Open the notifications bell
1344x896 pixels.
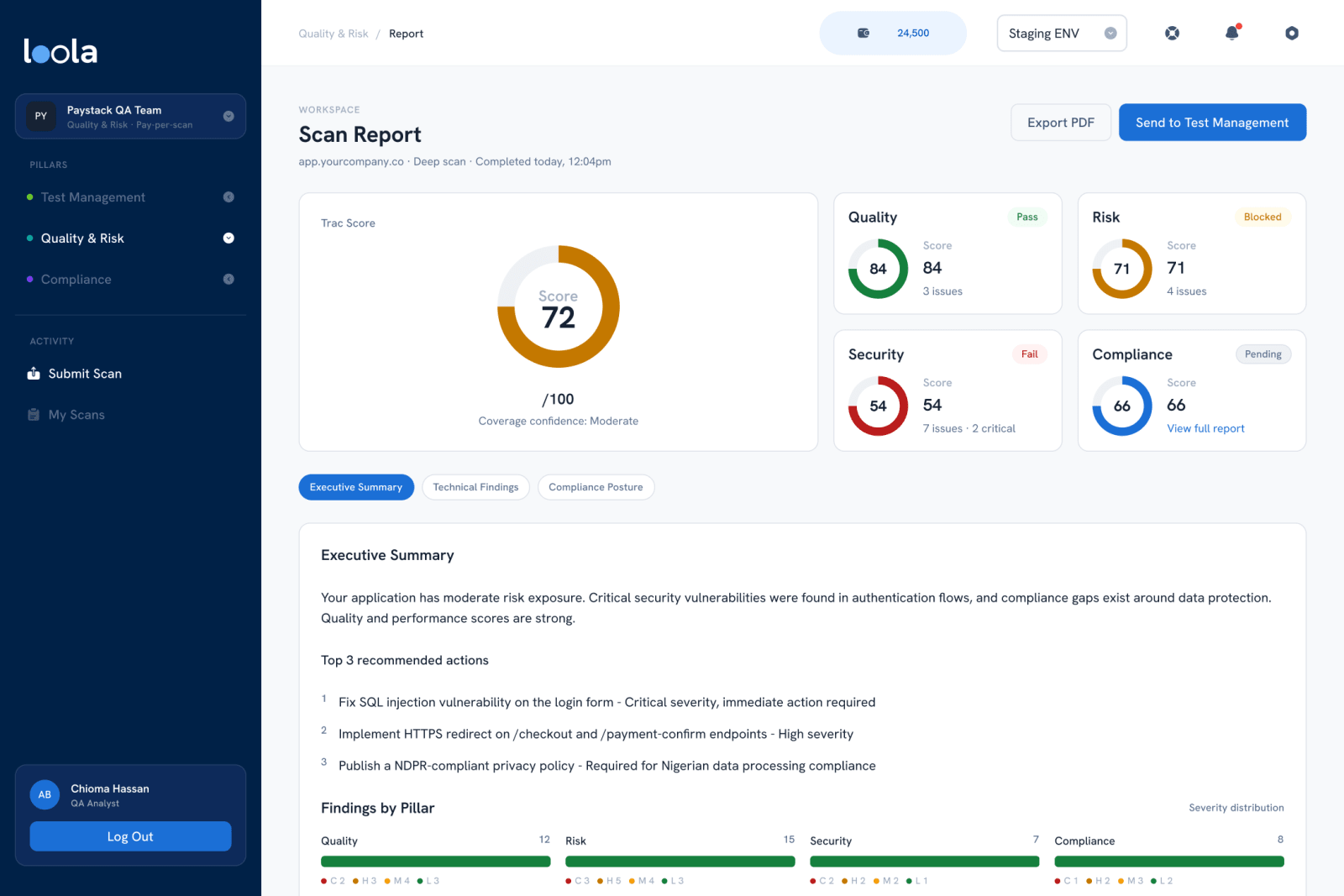point(1232,33)
